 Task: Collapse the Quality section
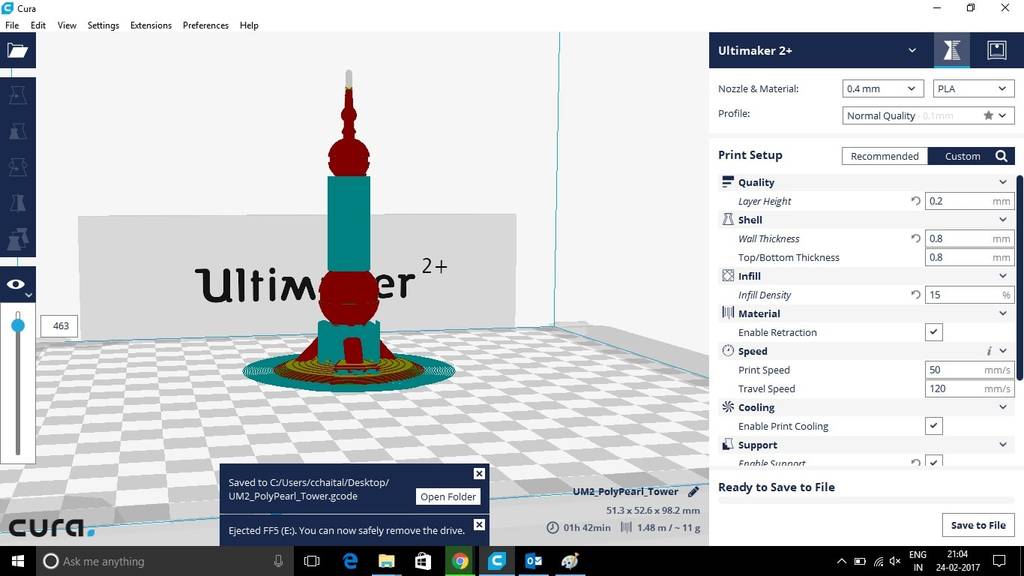click(x=1002, y=182)
